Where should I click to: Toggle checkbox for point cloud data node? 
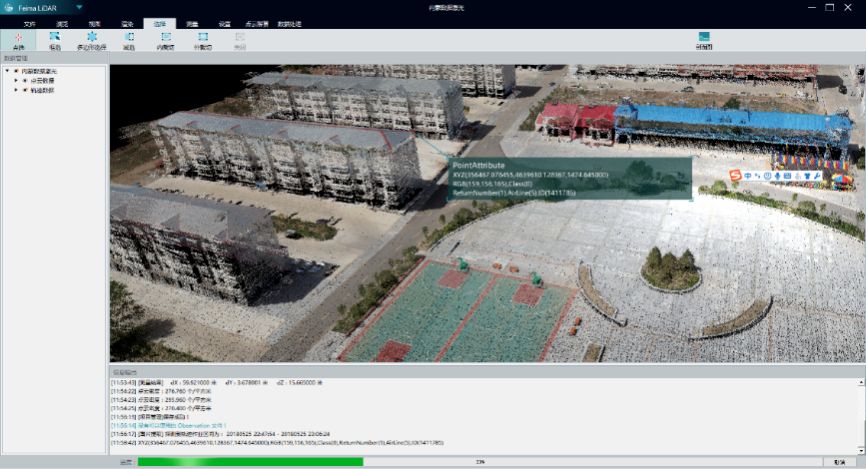tap(25, 80)
